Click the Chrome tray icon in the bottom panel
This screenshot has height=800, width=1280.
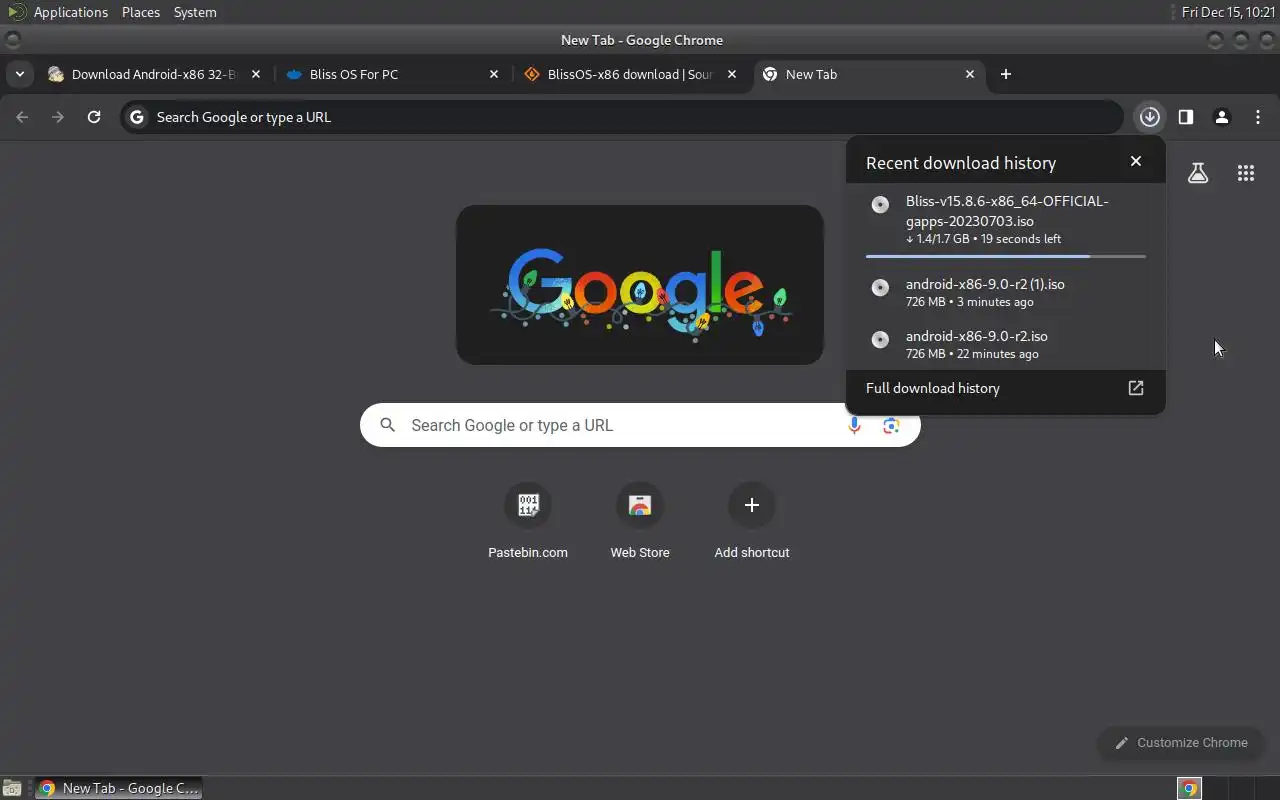[x=1189, y=788]
